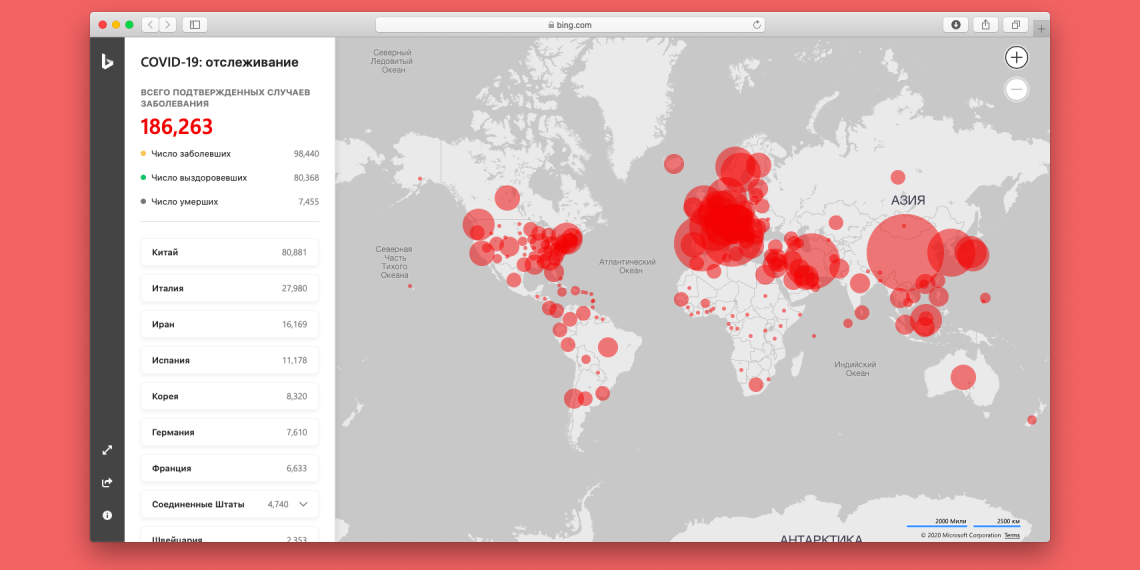Select Италия in the country list
This screenshot has width=1140, height=570.
click(229, 288)
